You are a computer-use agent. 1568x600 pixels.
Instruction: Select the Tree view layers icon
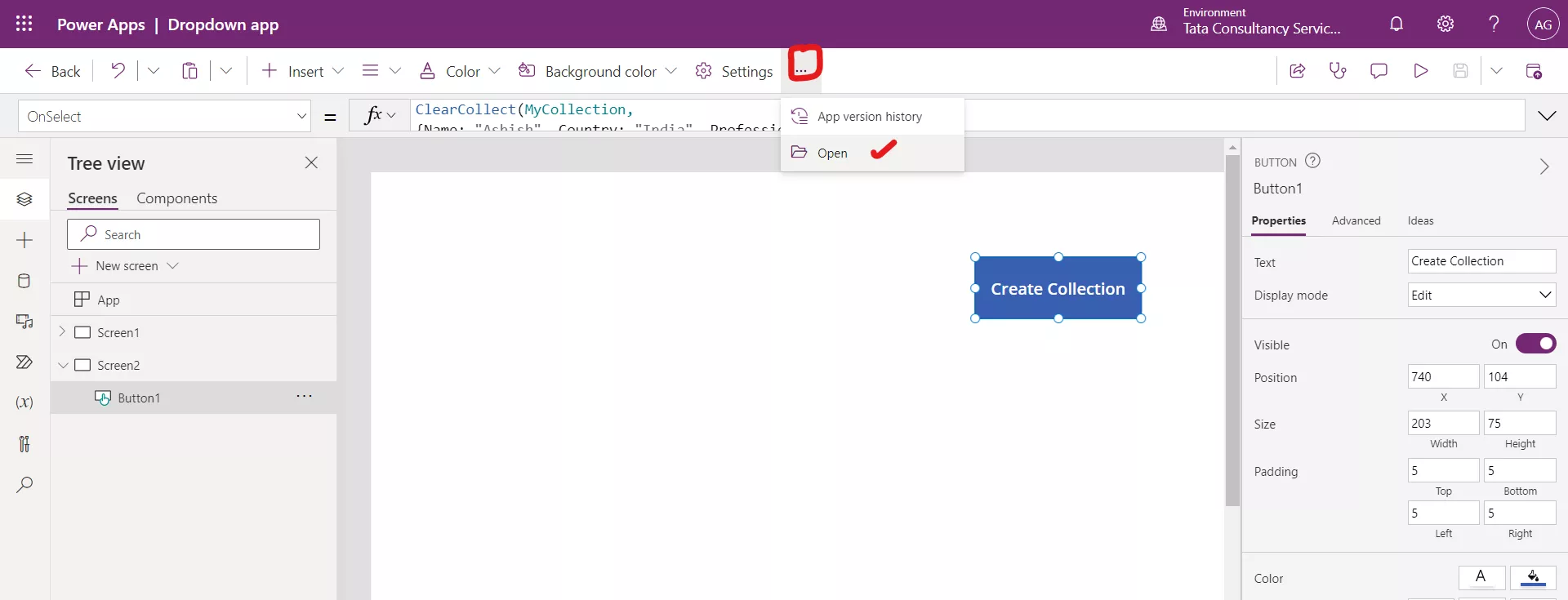(24, 199)
